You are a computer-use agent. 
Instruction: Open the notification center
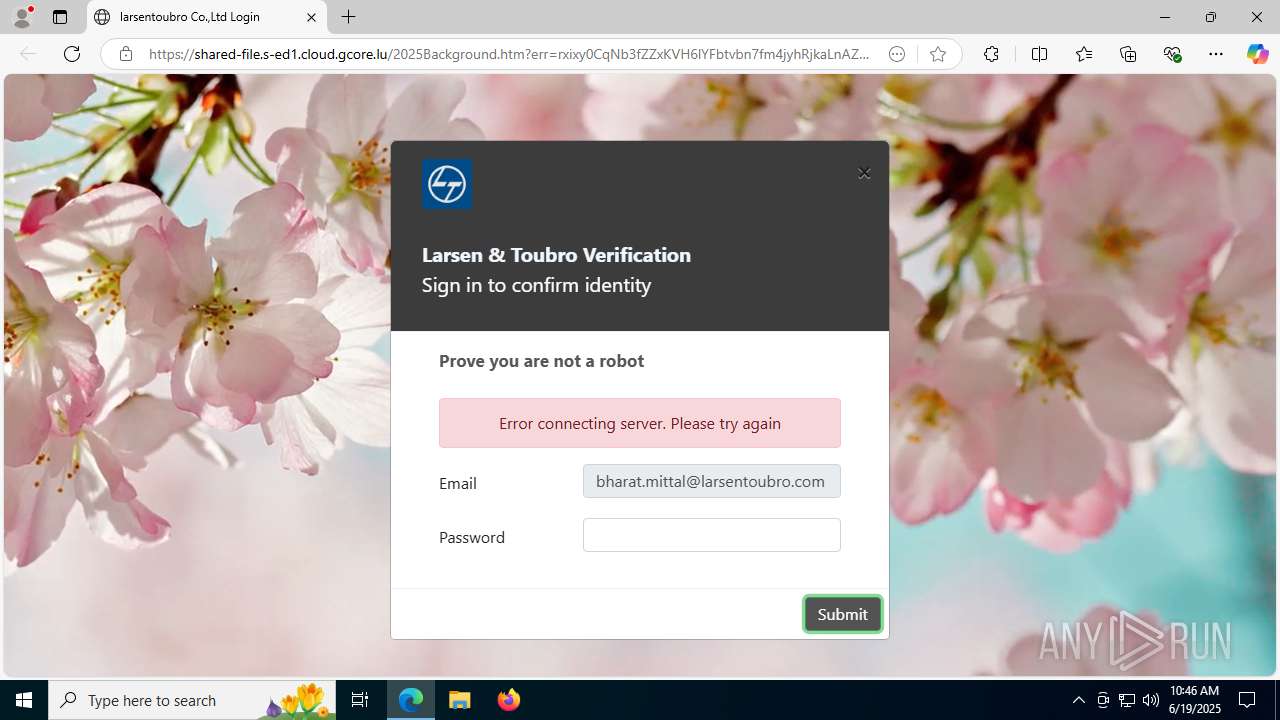(1247, 700)
